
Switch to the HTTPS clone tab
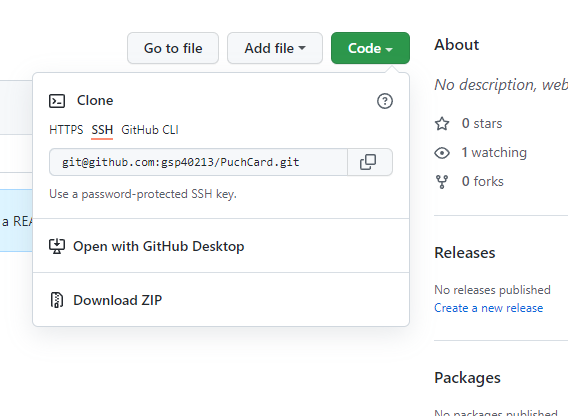click(66, 130)
